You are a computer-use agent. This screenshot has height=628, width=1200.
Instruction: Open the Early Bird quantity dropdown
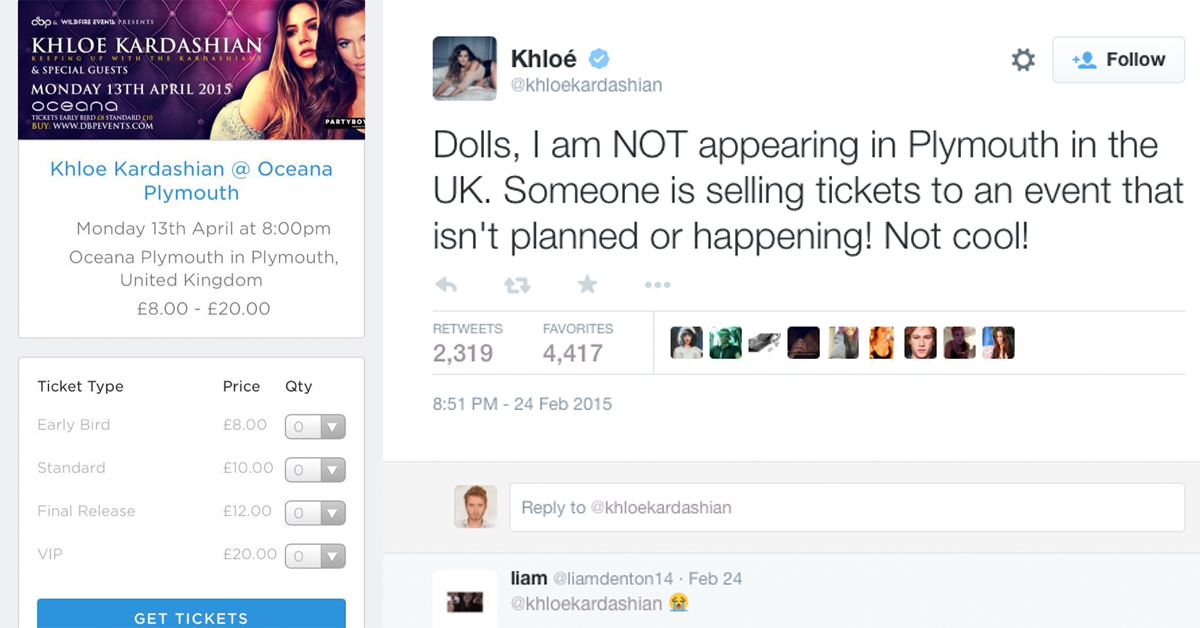tap(315, 427)
